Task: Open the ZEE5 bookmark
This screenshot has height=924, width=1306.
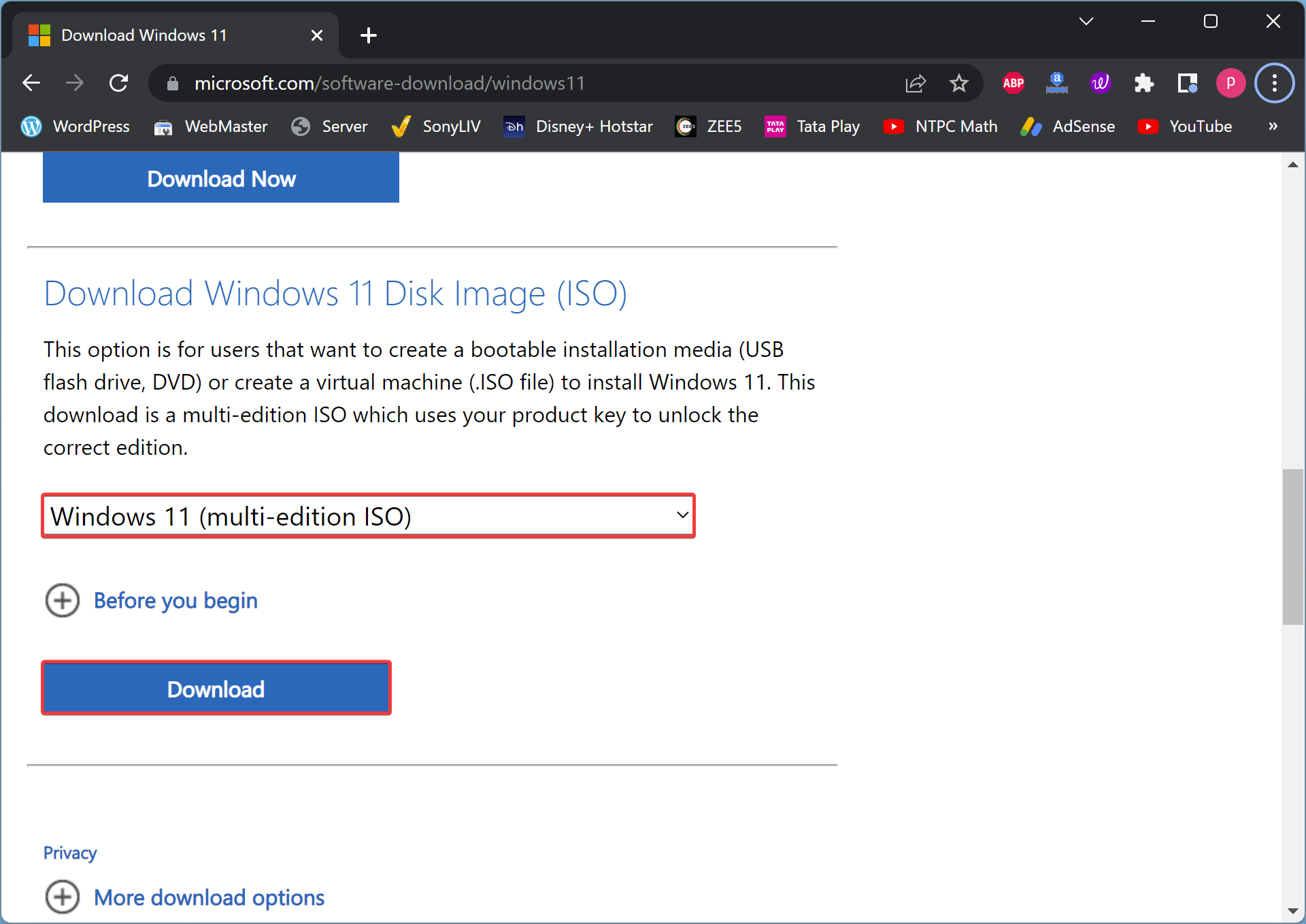Action: (708, 126)
